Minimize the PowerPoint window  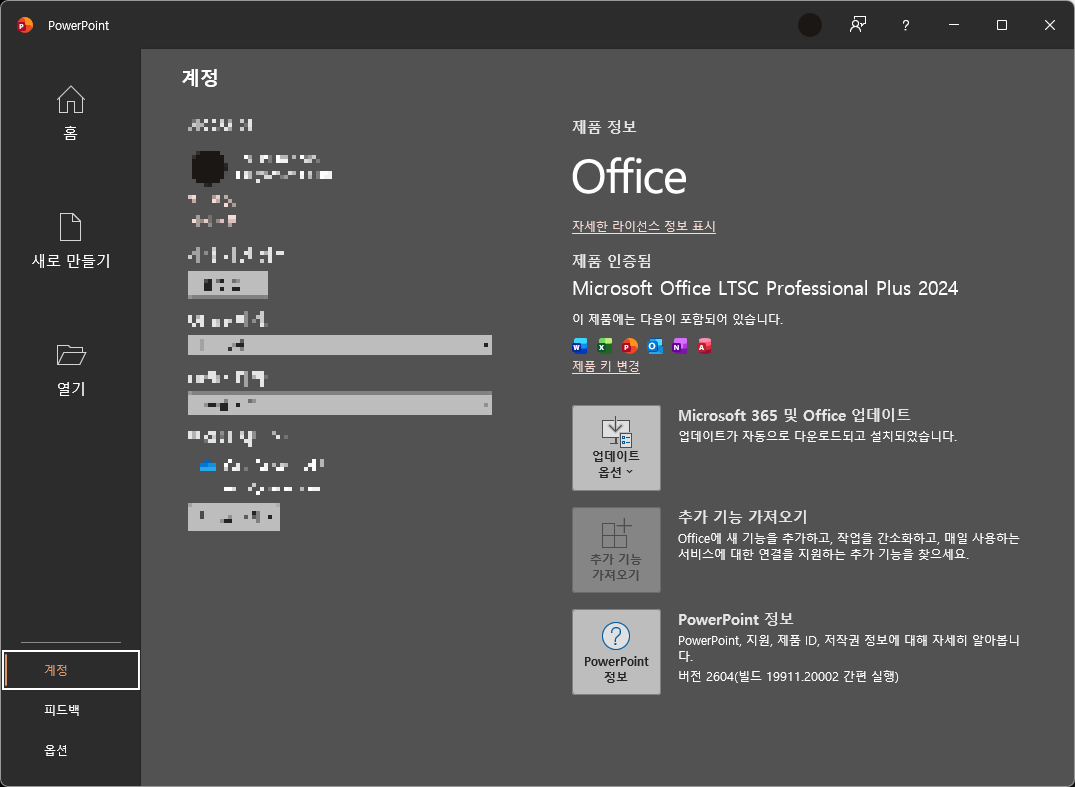click(954, 25)
